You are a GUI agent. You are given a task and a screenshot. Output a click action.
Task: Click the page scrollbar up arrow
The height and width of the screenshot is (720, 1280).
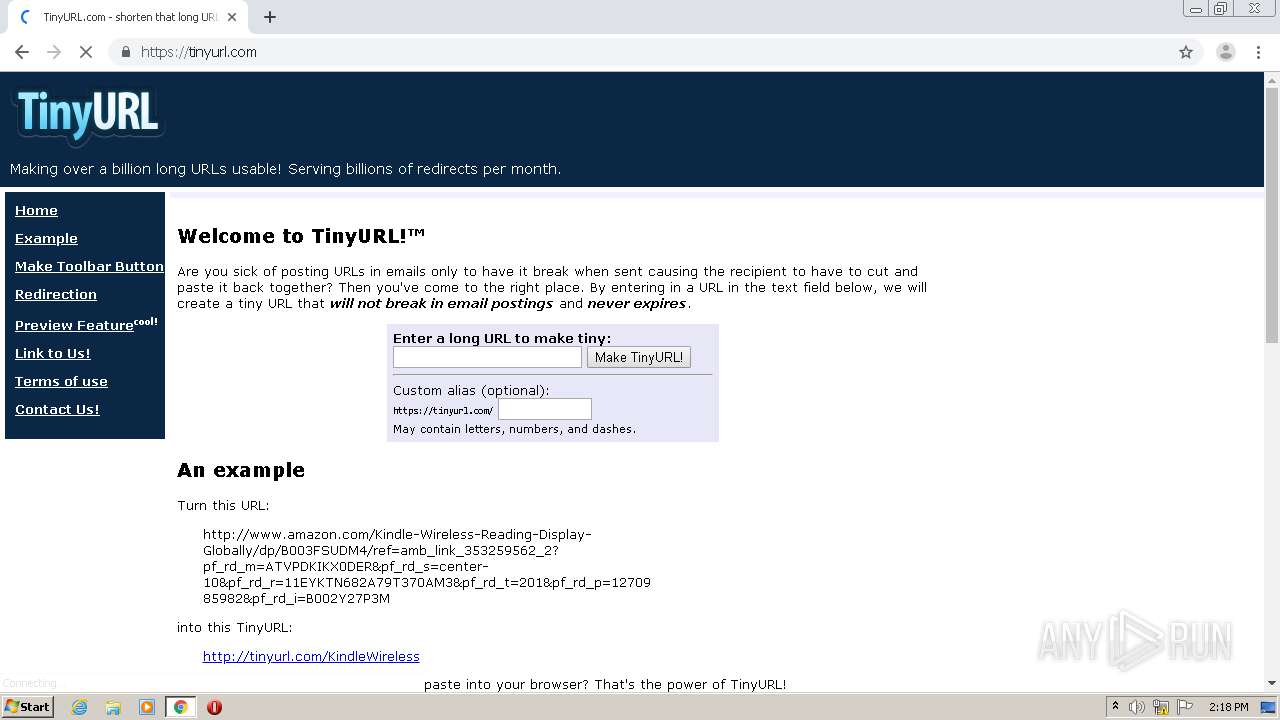[1272, 79]
